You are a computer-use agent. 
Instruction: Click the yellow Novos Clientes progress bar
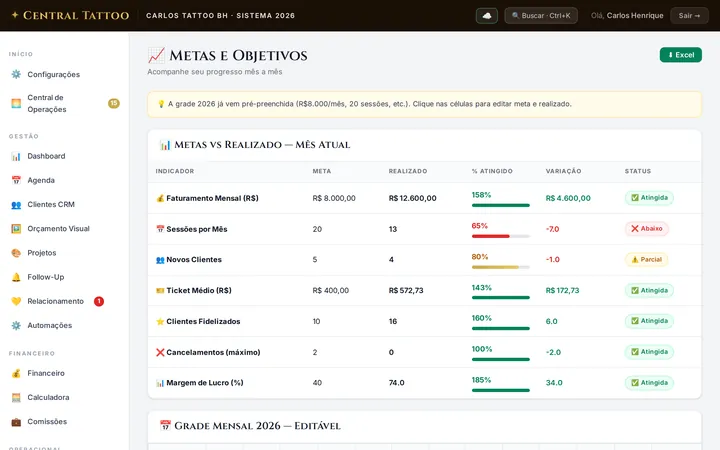[x=501, y=267]
